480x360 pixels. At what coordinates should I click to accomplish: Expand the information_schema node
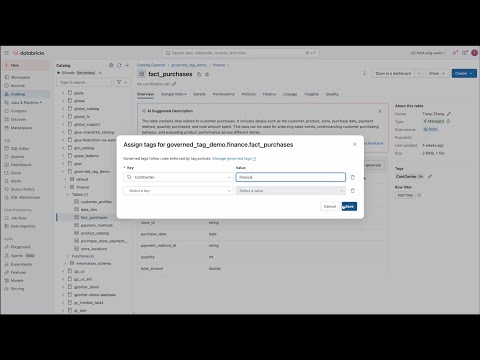[66, 263]
